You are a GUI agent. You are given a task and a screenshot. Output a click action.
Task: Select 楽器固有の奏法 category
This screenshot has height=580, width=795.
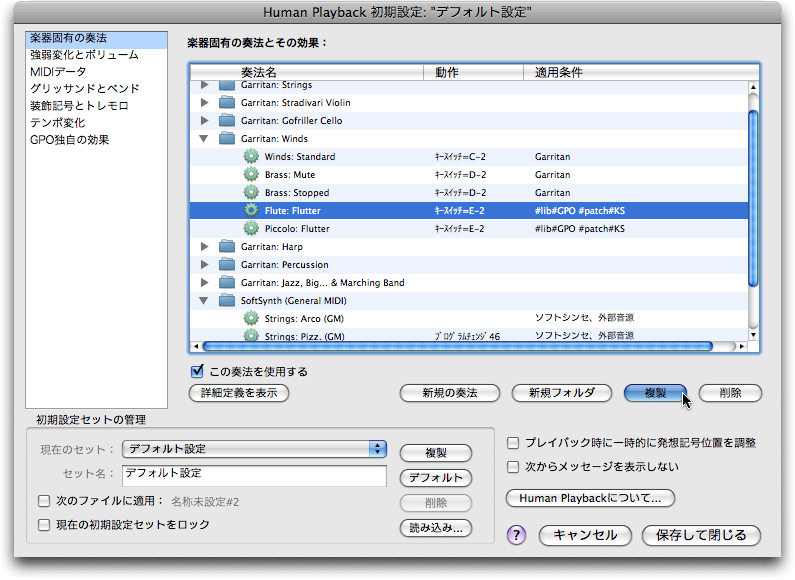(96, 38)
